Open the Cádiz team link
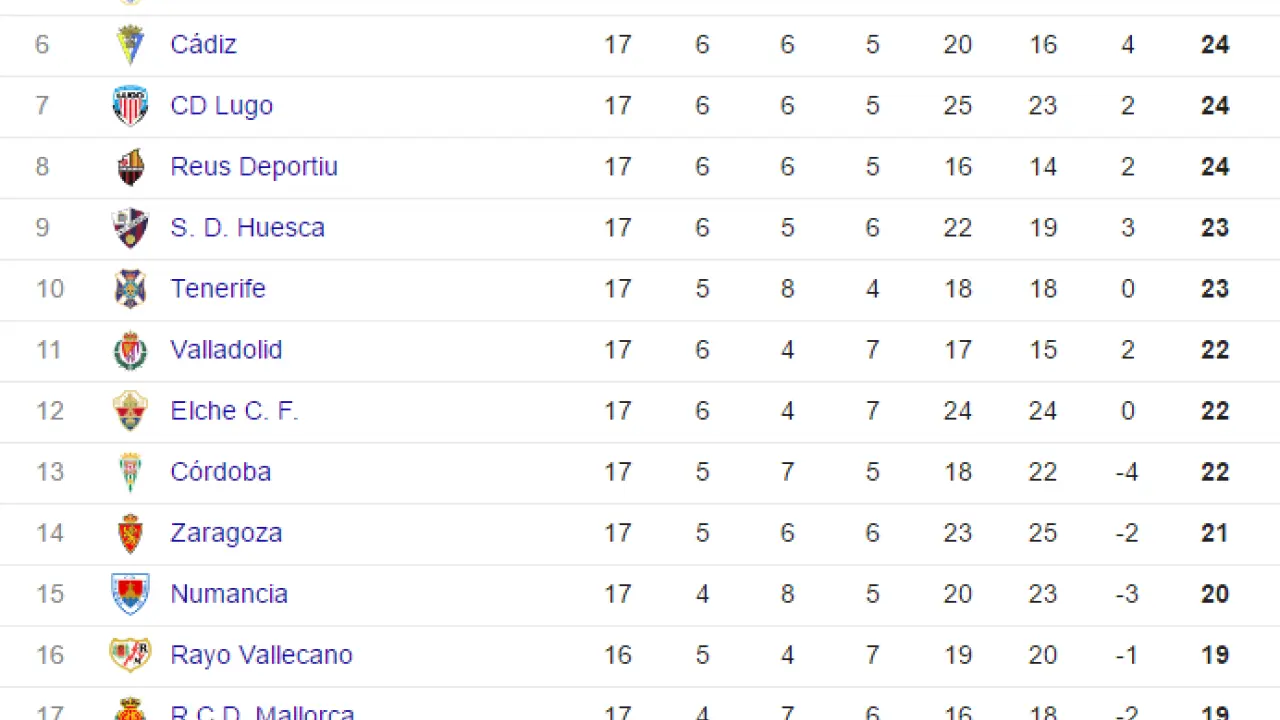1280x720 pixels. coord(203,45)
